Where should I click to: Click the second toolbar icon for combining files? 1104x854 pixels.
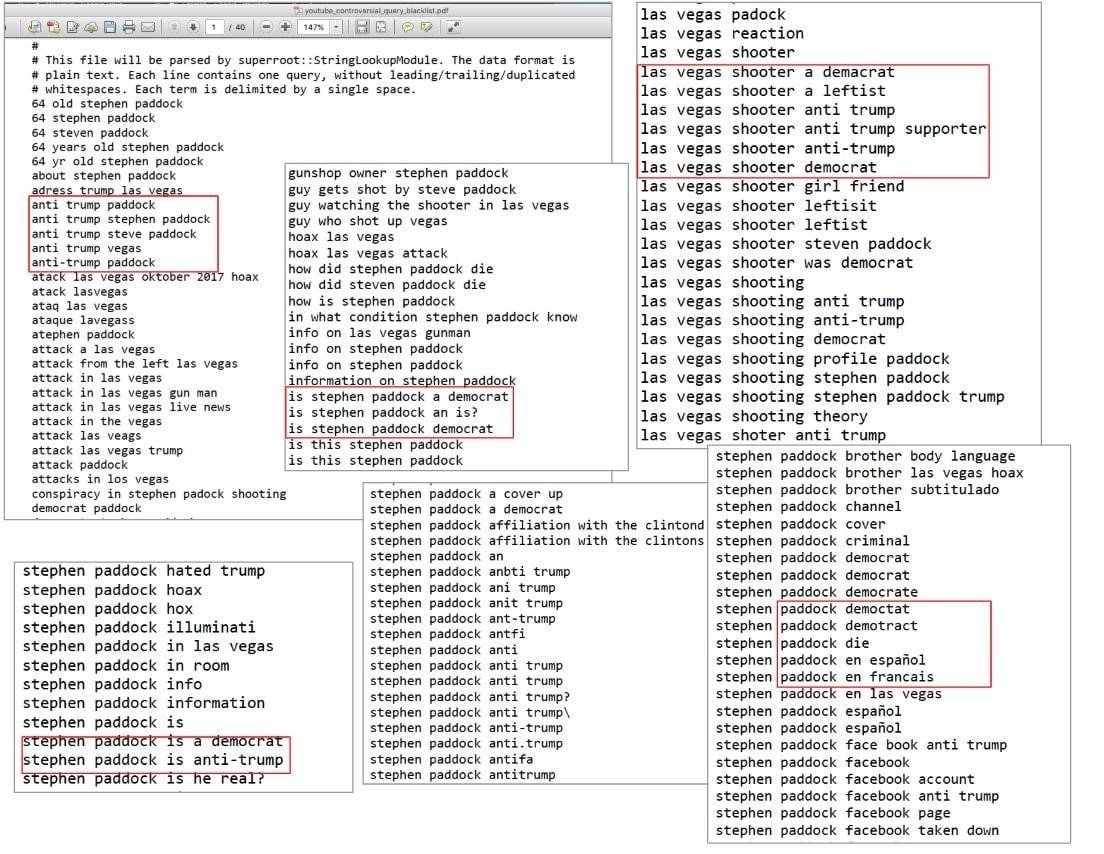coord(53,27)
